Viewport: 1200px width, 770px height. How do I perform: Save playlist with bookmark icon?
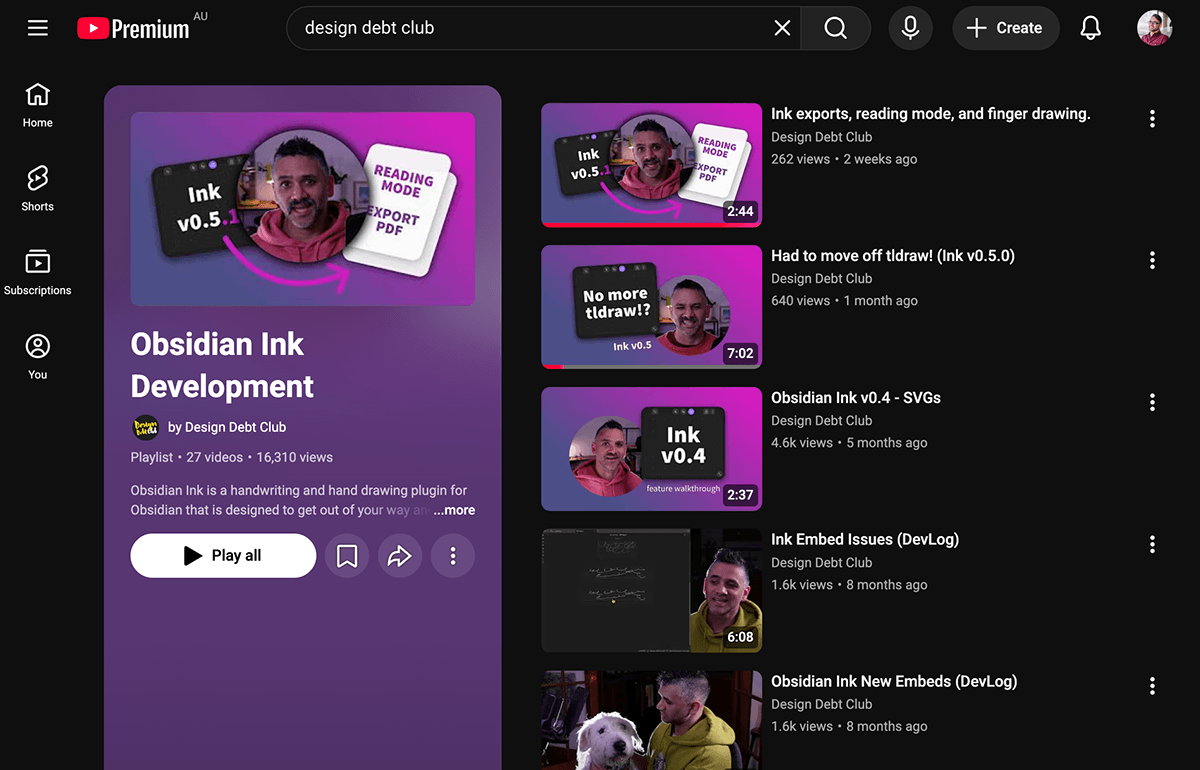click(347, 556)
